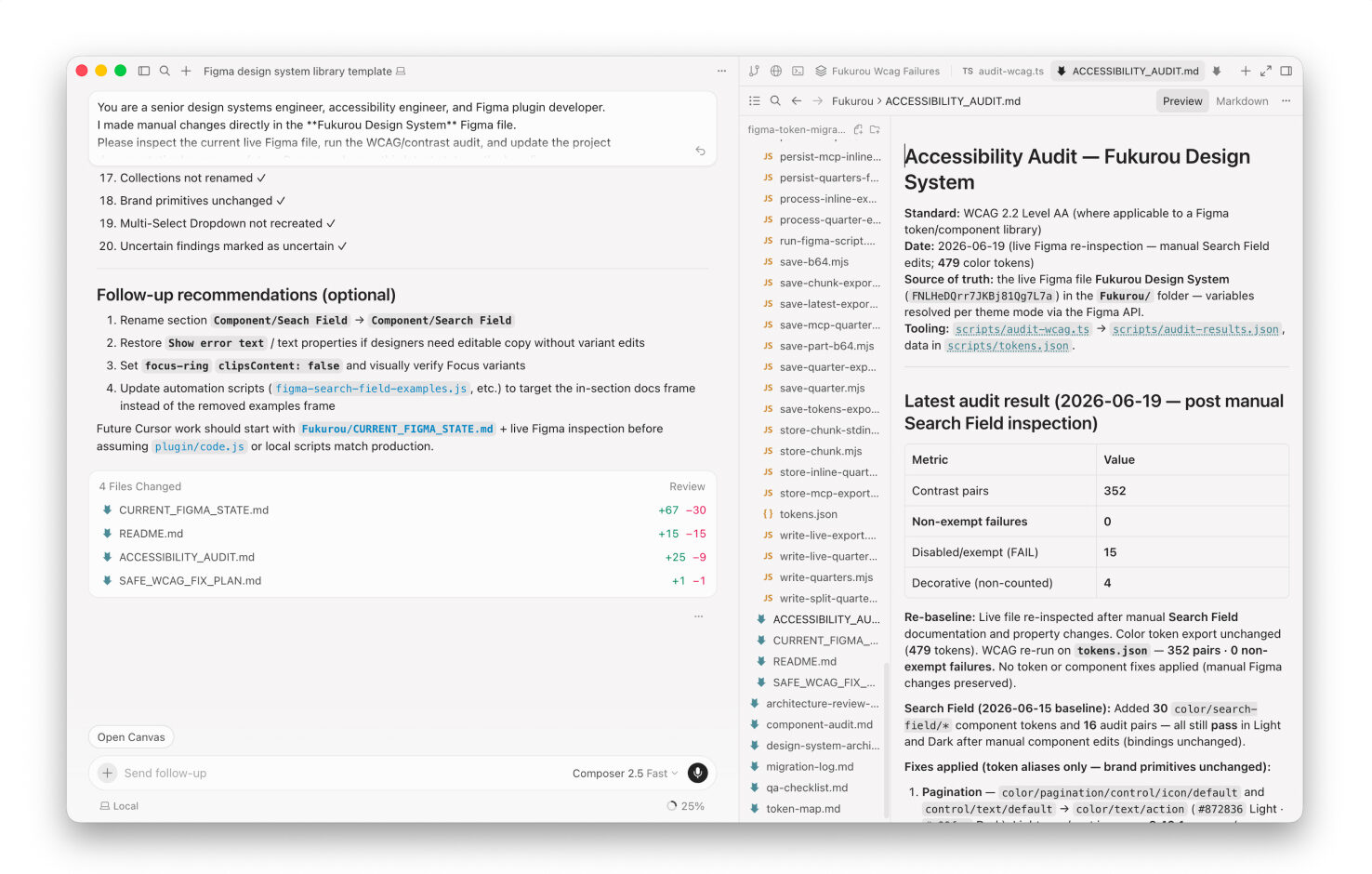The width and height of the screenshot is (1372, 874).
Task: Collapse the figma-token-migra folder header
Action: [x=797, y=129]
